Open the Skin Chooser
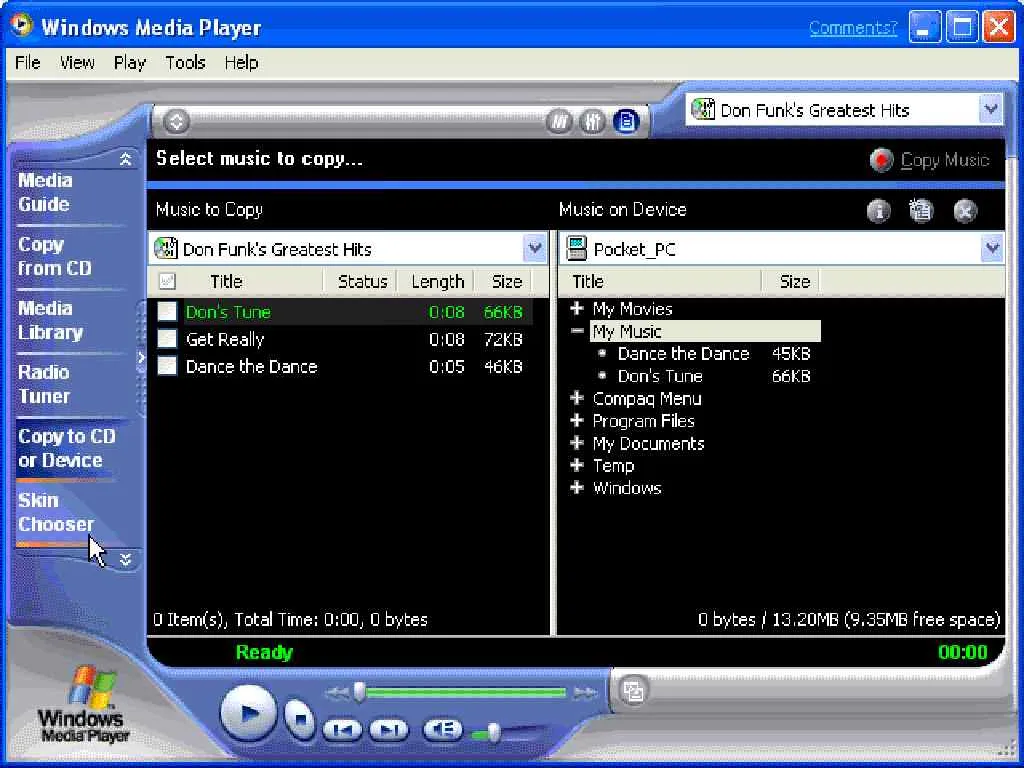The width and height of the screenshot is (1024, 768). 56,512
